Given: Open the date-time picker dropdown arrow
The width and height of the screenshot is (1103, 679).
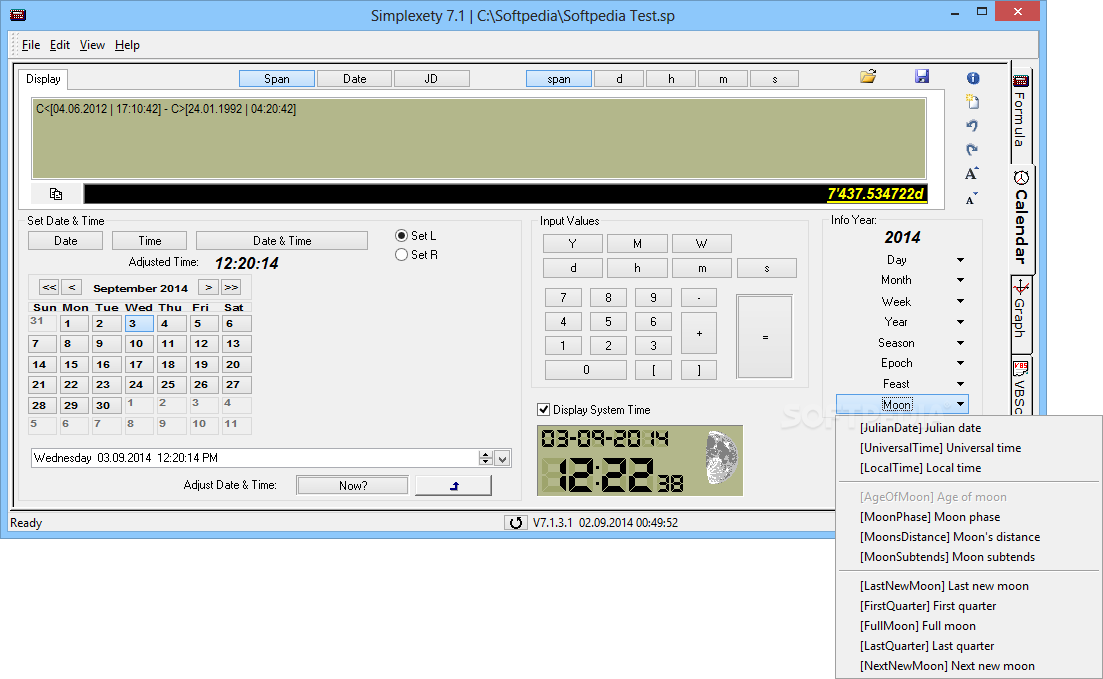Looking at the screenshot, I should (x=502, y=459).
